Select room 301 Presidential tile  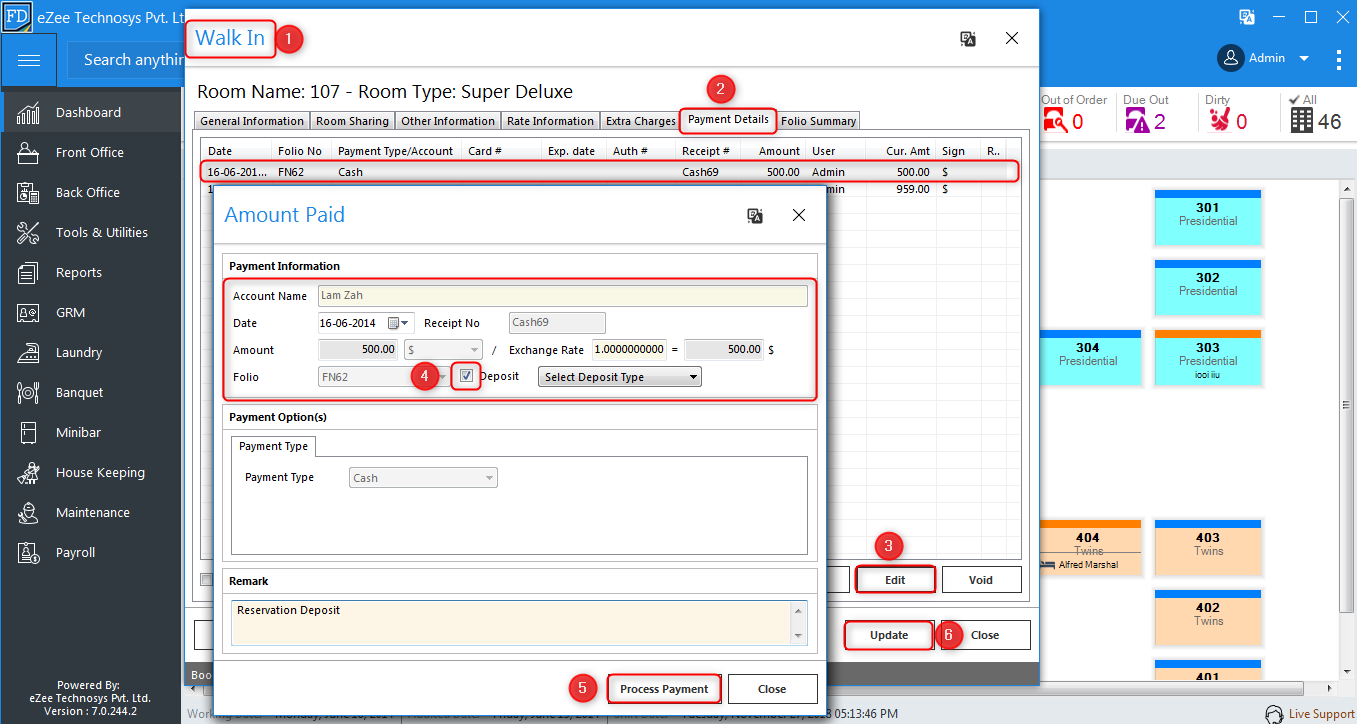click(1207, 218)
